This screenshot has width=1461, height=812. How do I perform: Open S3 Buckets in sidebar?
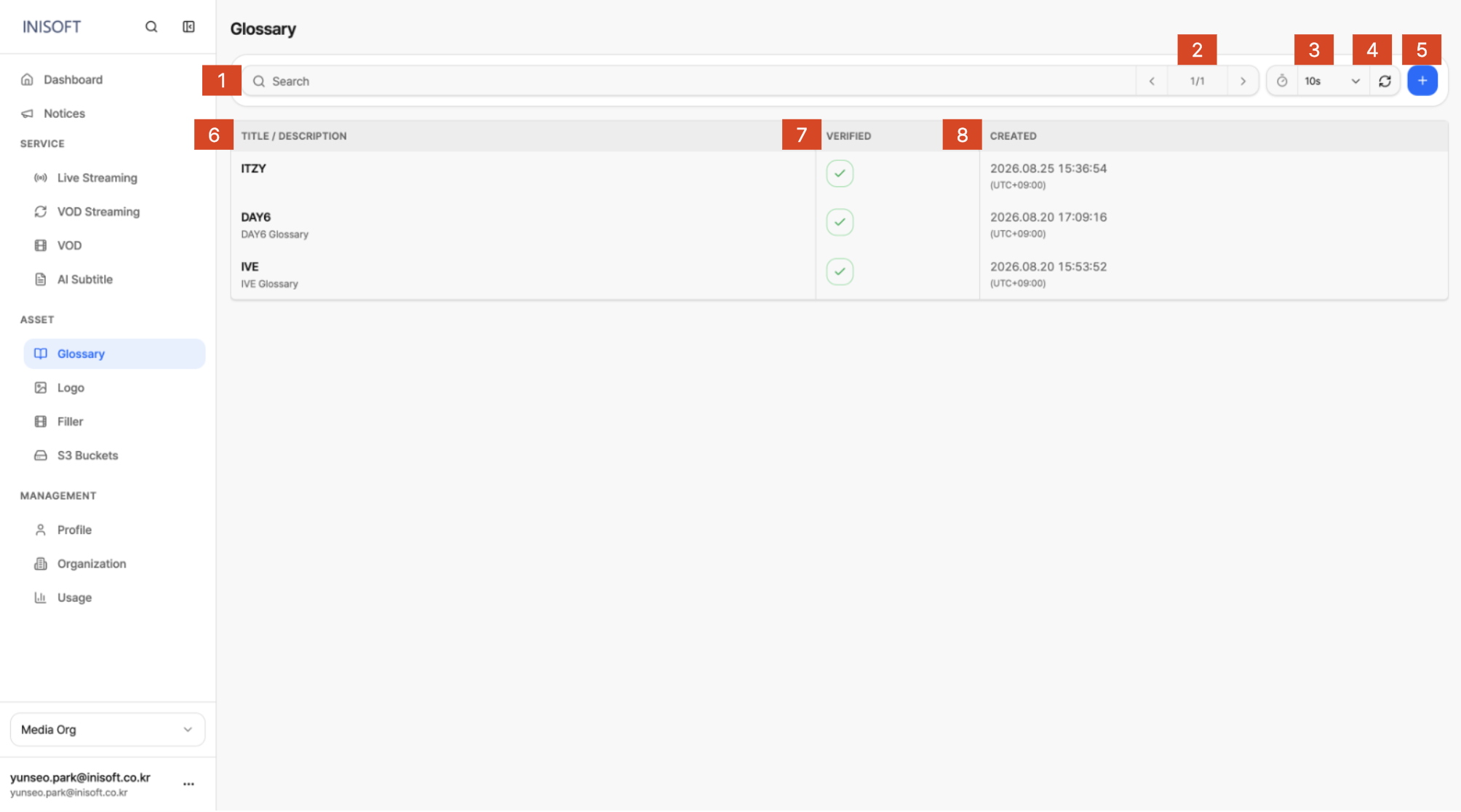87,455
